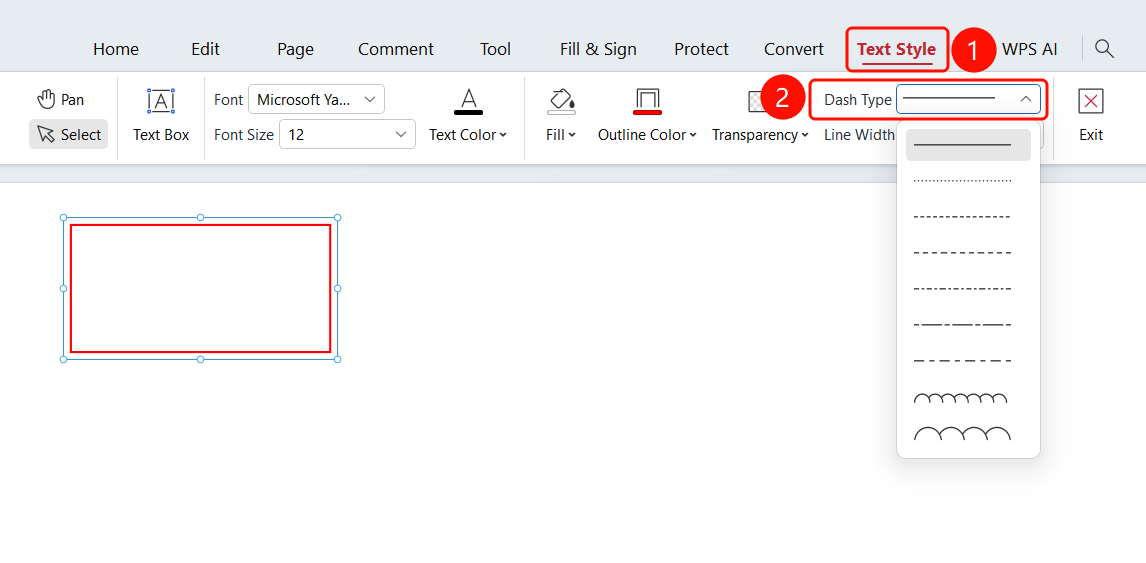The width and height of the screenshot is (1146, 563).
Task: Open the Tool tab
Action: [495, 49]
